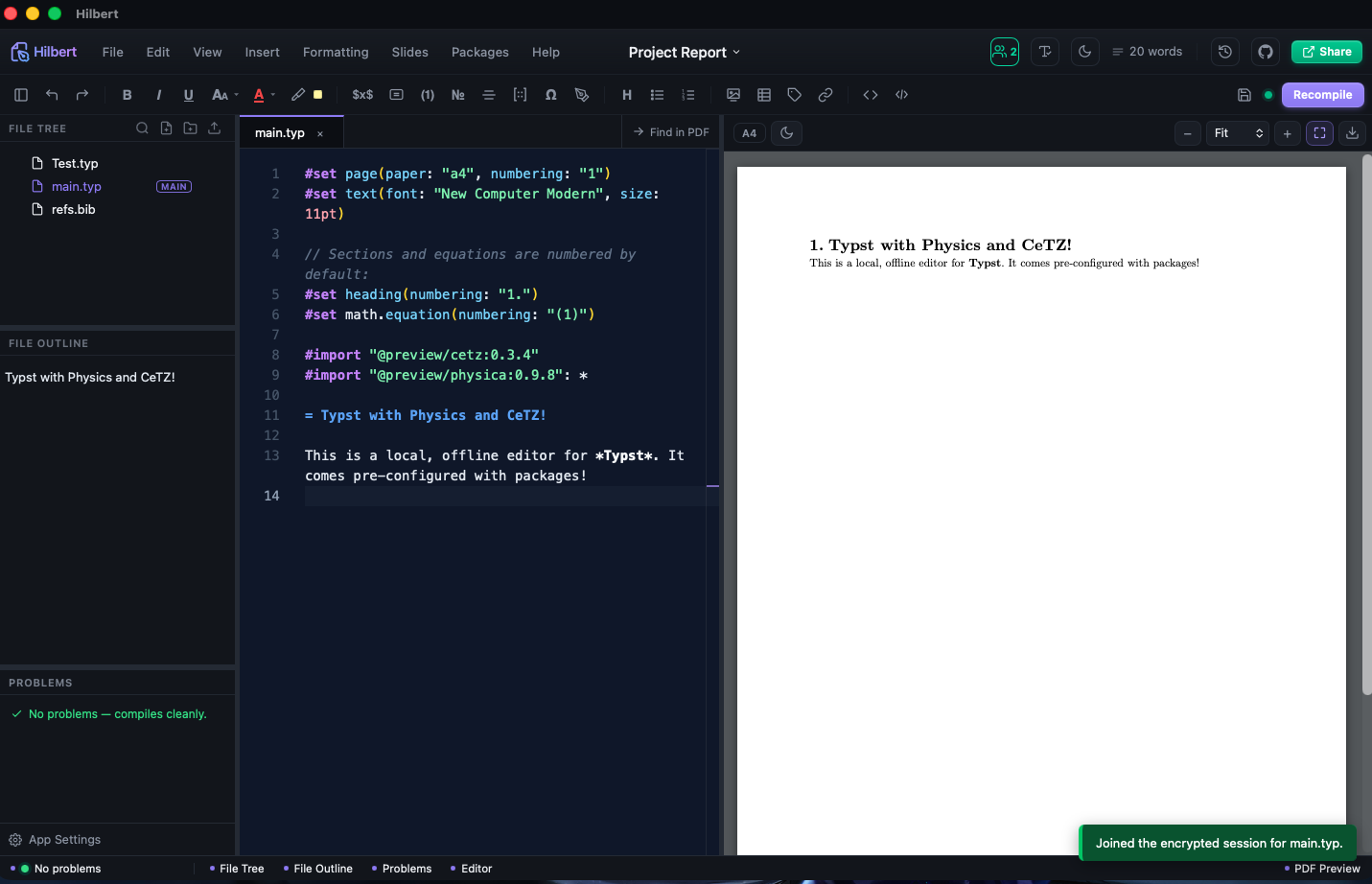Open the Fit zoom dropdown

1238,133
